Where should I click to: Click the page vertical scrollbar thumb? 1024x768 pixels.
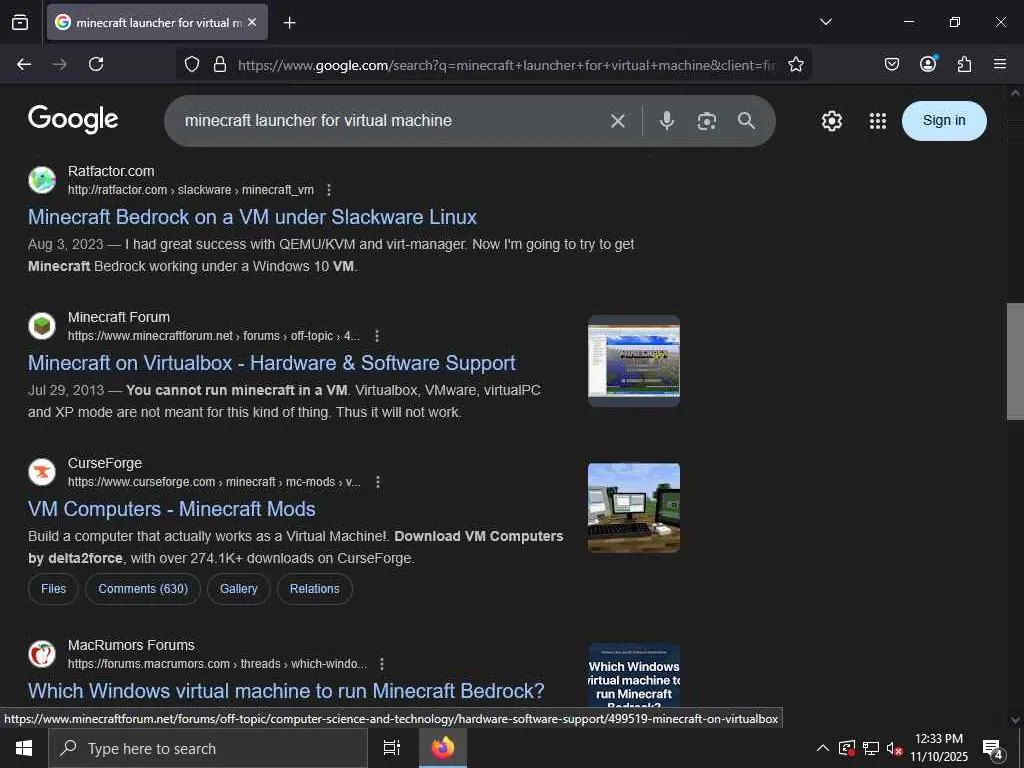point(1015,361)
